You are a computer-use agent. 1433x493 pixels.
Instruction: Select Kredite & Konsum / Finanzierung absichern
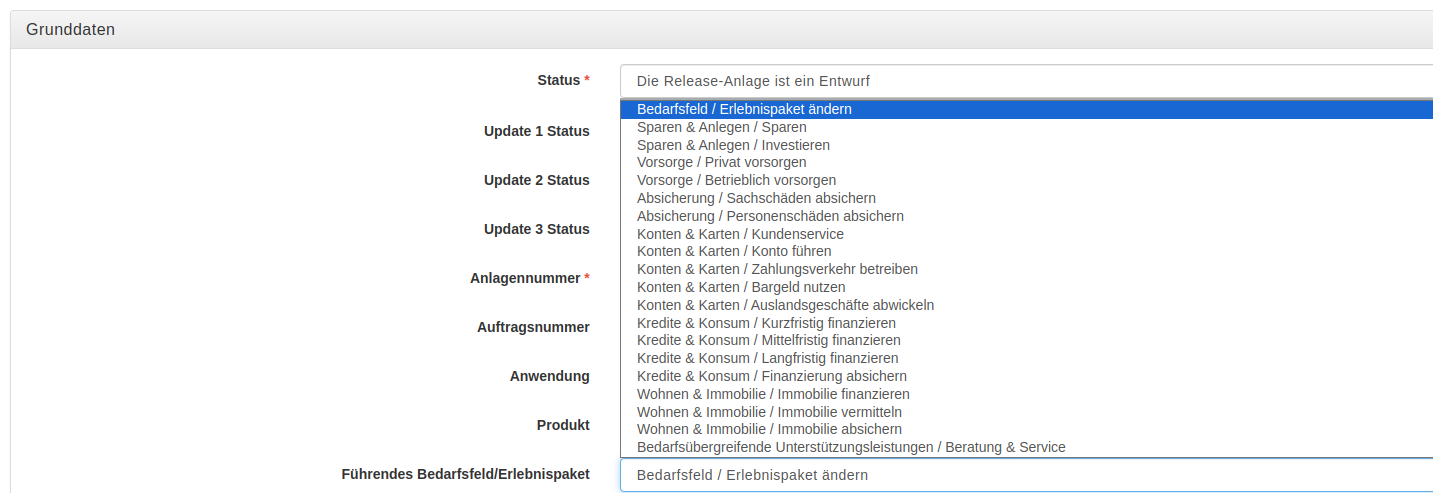coord(1026,376)
